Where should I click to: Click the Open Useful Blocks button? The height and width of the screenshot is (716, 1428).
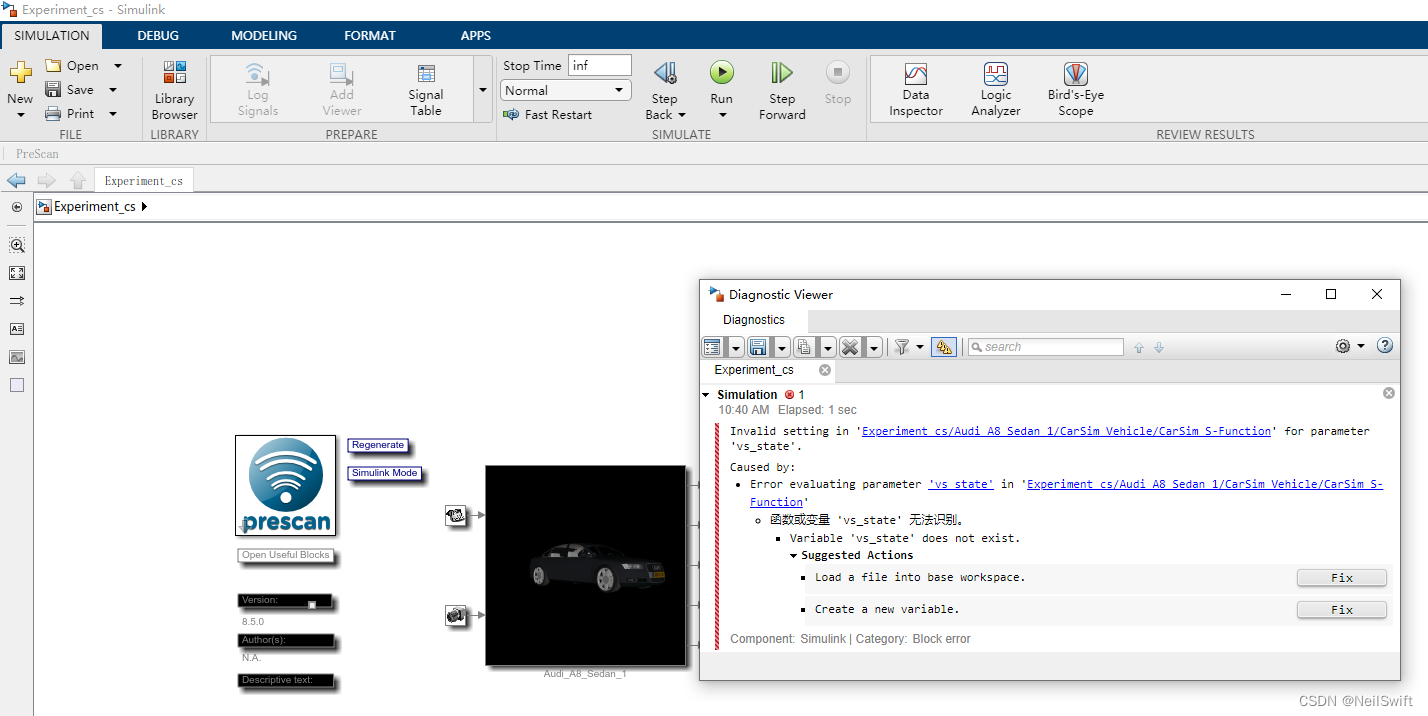click(x=285, y=555)
